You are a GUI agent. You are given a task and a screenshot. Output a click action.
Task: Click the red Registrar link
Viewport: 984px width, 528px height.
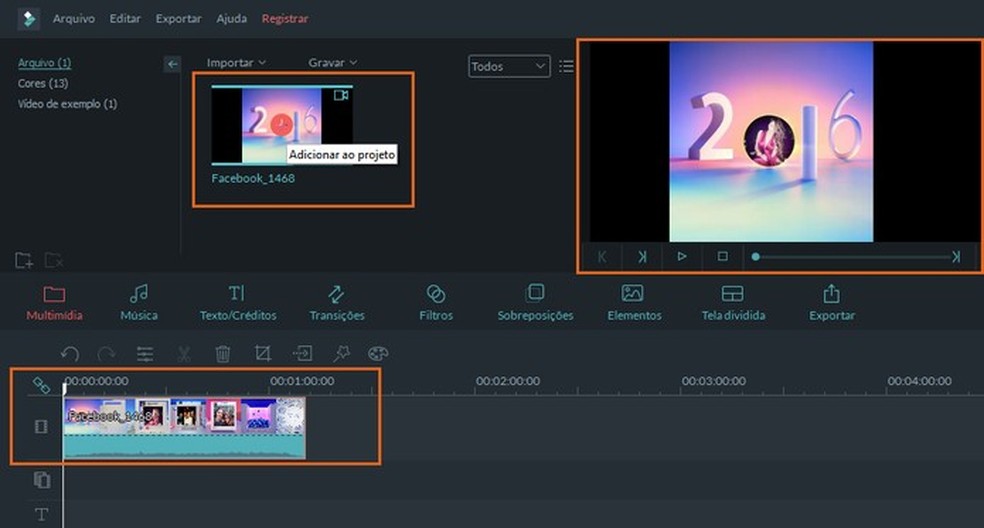(x=285, y=19)
